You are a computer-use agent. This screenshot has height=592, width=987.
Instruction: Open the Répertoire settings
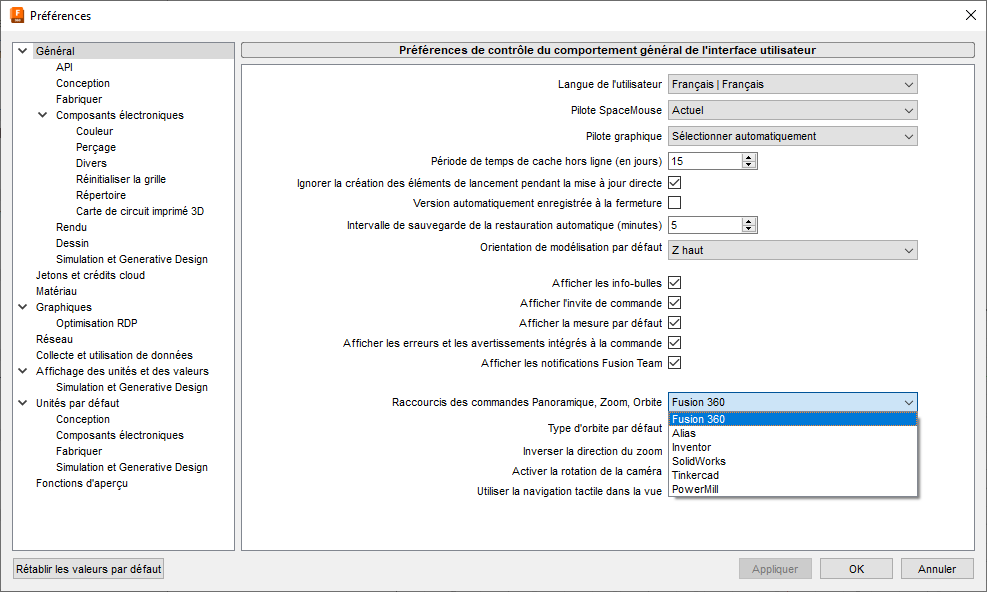(101, 195)
